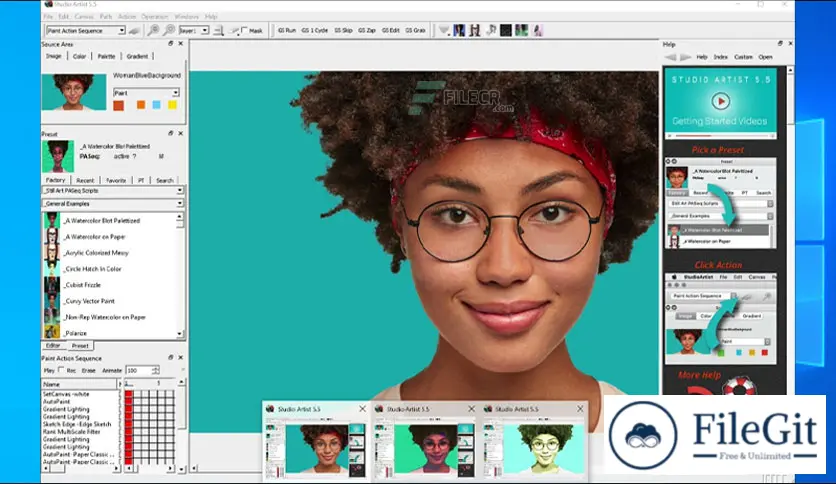This screenshot has height=484, width=836.
Task: Open the Still Art PASeq Scripts dropdown
Action: click(x=180, y=191)
